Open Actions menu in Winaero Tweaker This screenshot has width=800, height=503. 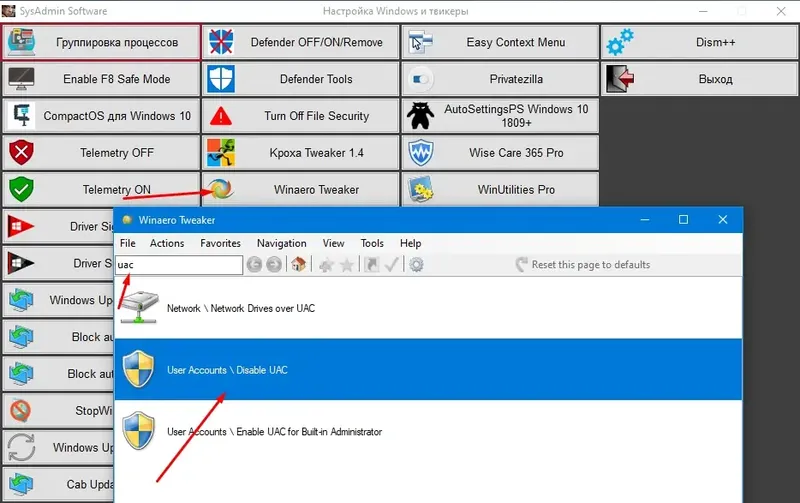pyautogui.click(x=167, y=243)
